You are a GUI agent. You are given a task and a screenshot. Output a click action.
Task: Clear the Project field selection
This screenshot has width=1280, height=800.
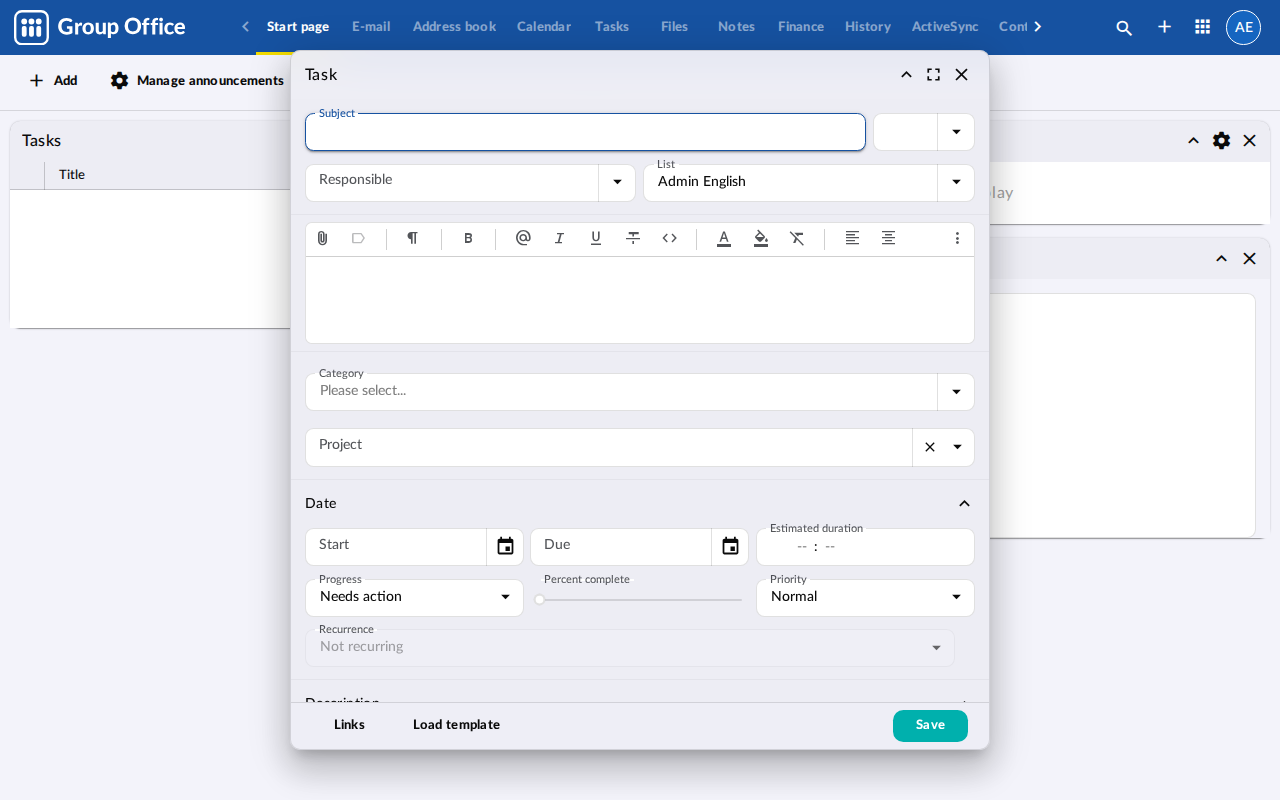coord(930,447)
